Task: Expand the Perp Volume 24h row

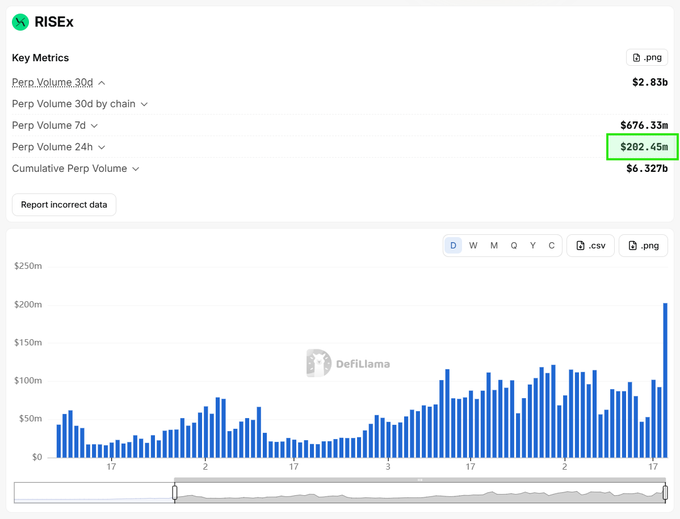Action: [x=101, y=147]
